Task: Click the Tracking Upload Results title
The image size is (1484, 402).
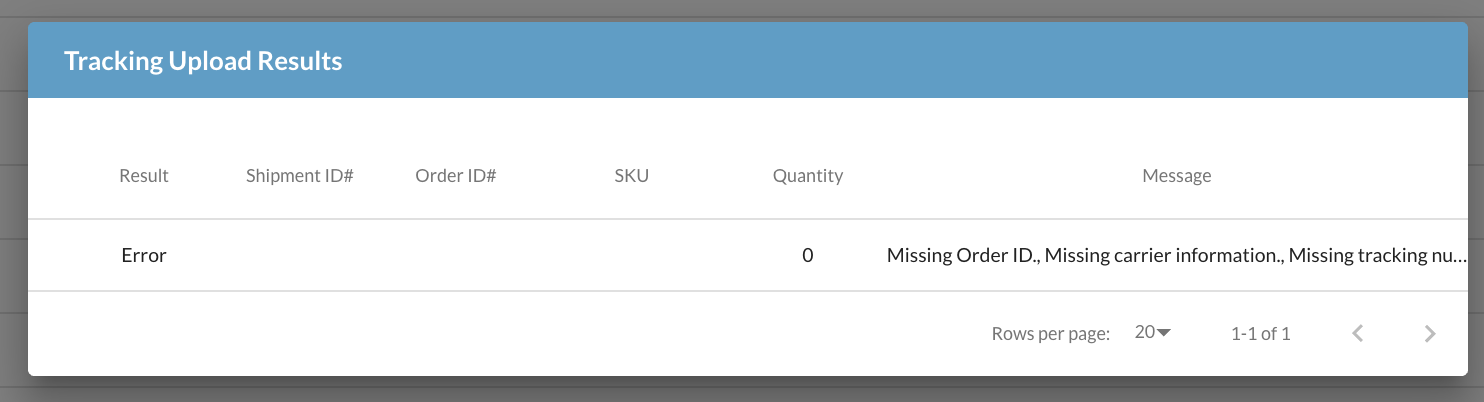Action: click(x=203, y=61)
